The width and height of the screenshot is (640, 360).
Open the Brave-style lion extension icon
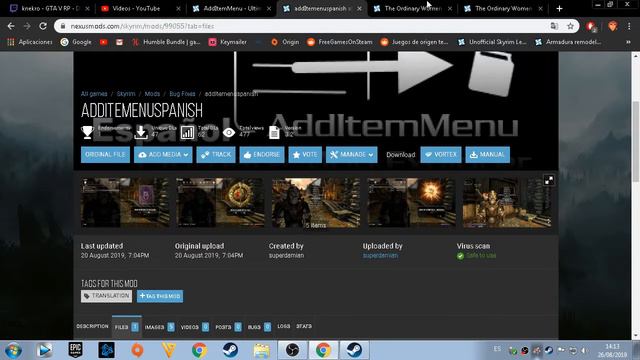612,26
